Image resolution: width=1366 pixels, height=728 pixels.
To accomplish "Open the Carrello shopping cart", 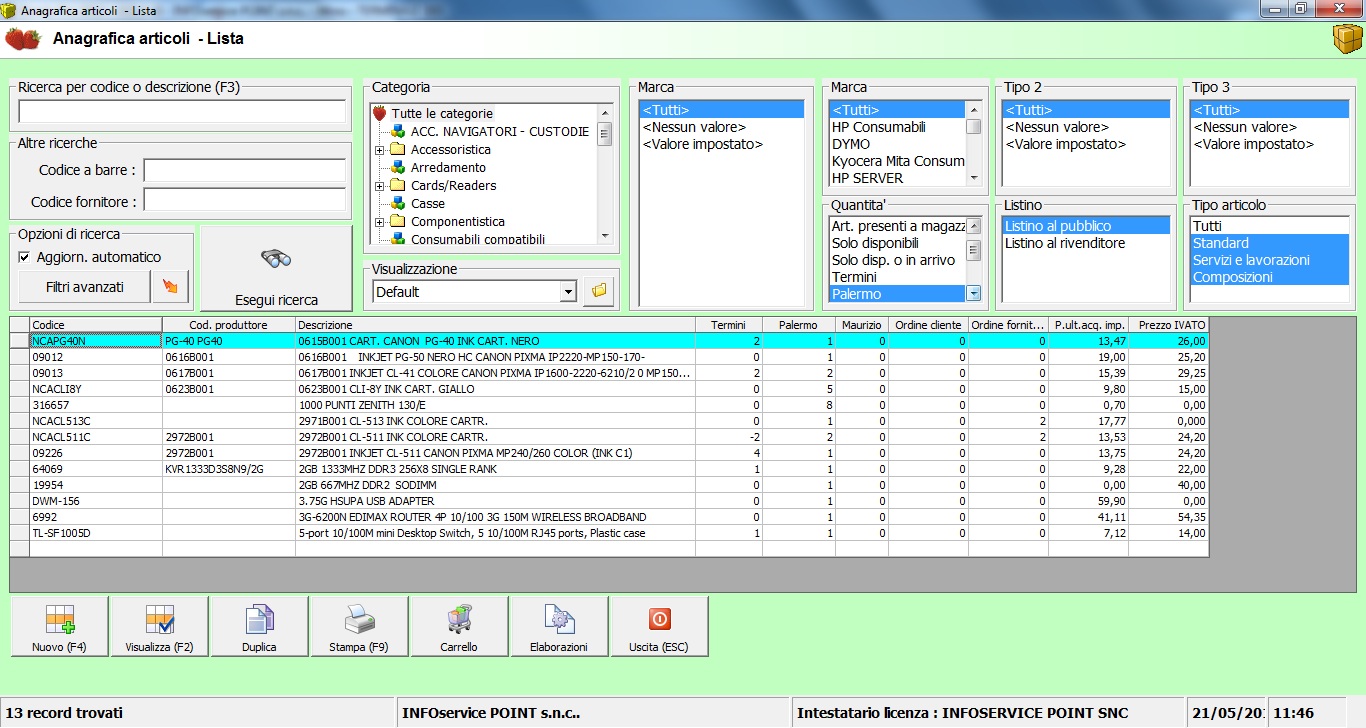I will tap(460, 627).
